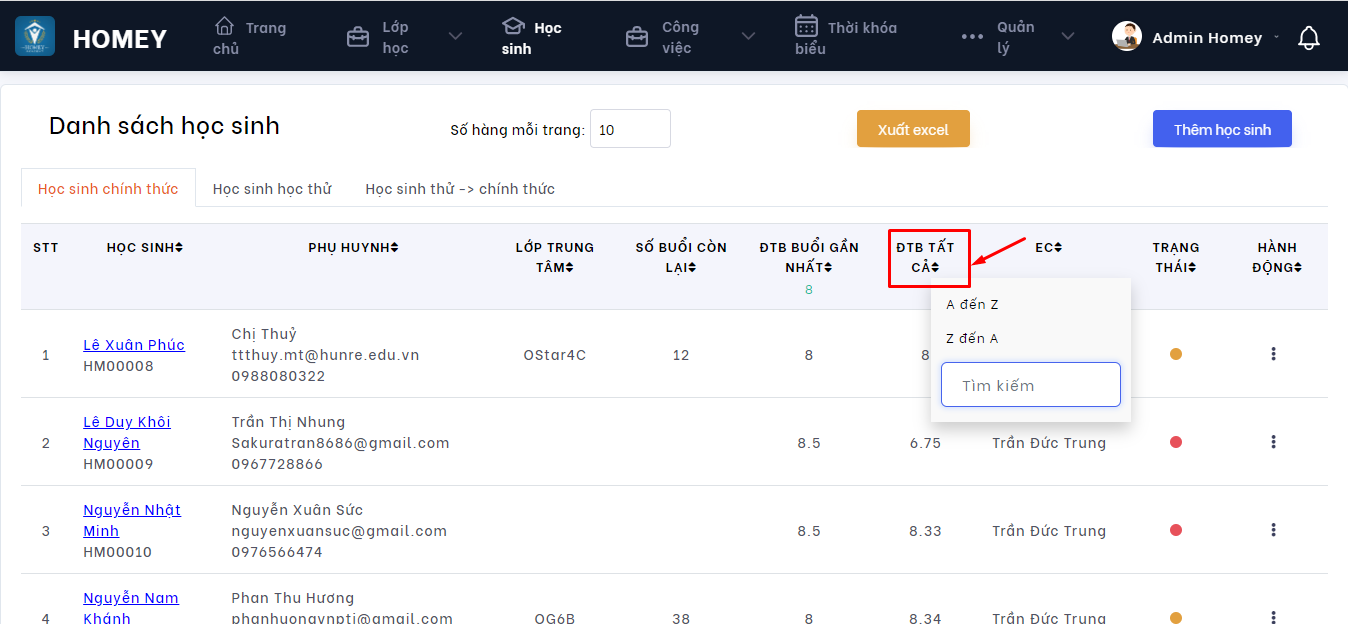Click the Tìm kiếm search field
This screenshot has height=624, width=1348.
point(1030,385)
